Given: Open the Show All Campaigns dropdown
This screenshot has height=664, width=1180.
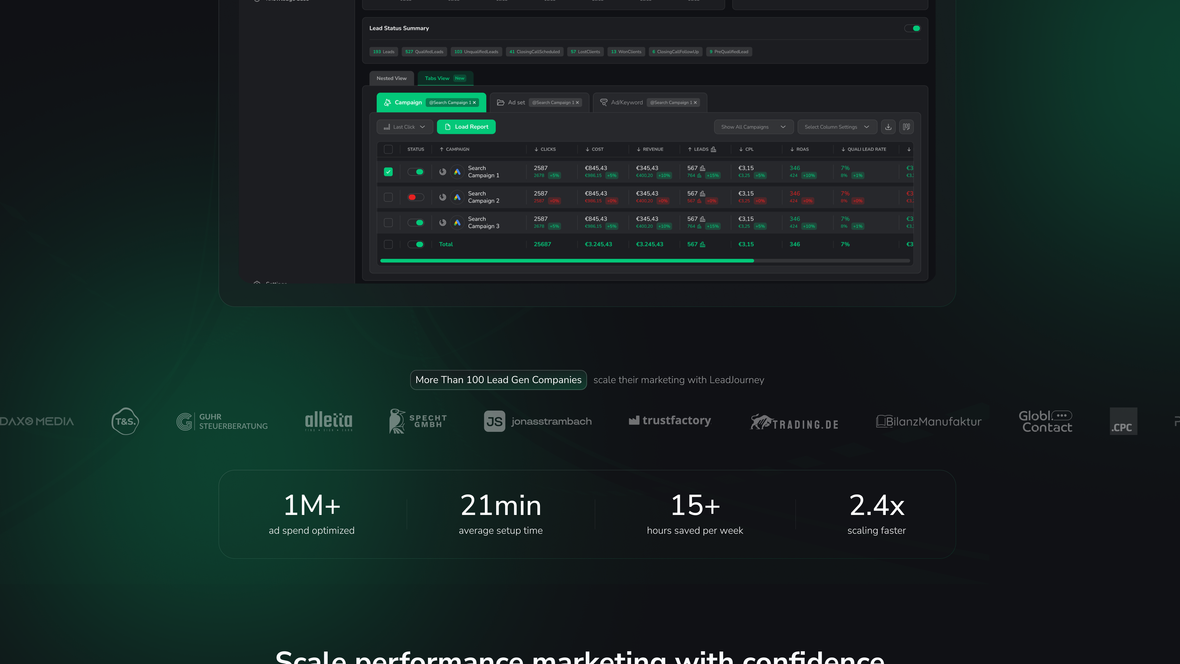Looking at the screenshot, I should point(752,126).
